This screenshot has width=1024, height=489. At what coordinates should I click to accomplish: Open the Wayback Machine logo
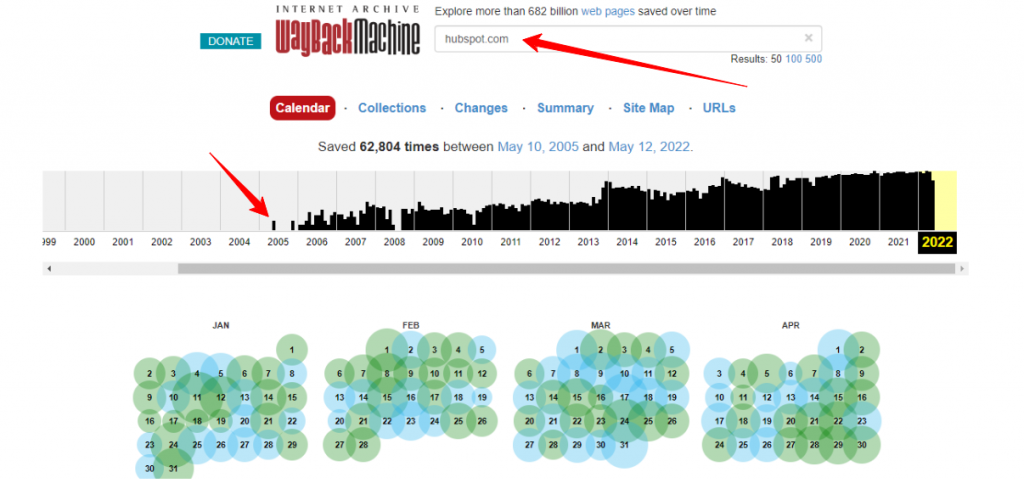tap(347, 30)
